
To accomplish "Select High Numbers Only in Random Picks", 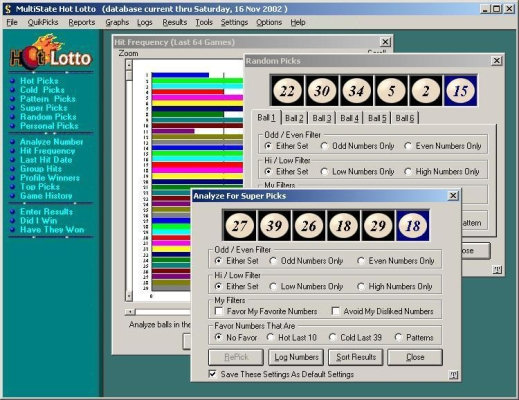I will click(442, 172).
